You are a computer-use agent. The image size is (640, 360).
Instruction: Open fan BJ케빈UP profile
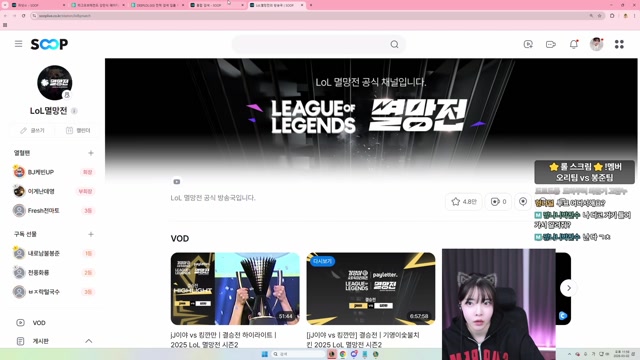[40, 172]
